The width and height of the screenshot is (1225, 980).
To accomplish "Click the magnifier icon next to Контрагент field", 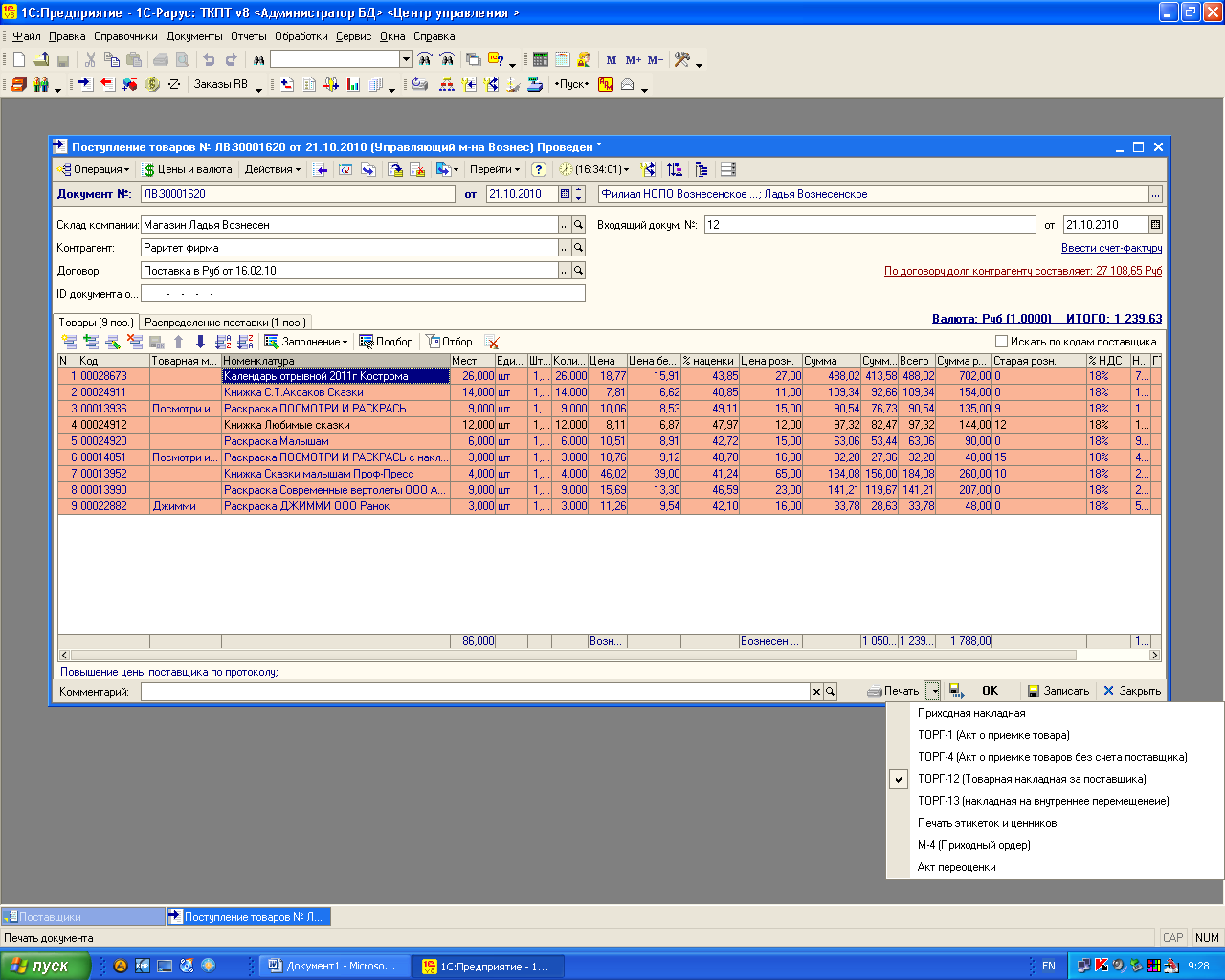I will (x=579, y=247).
